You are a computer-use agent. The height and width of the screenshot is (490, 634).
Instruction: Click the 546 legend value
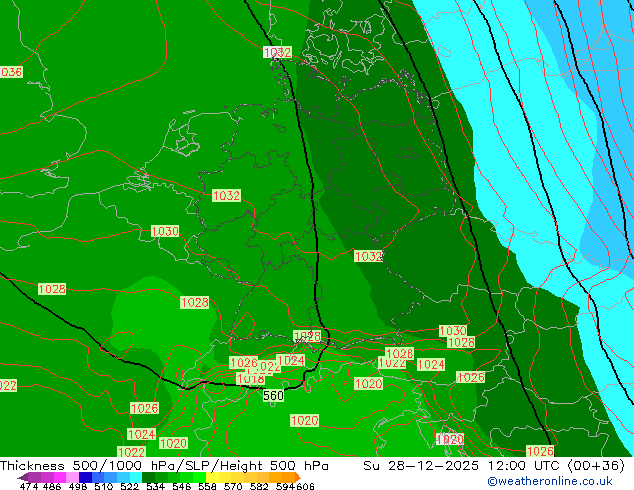point(182,486)
